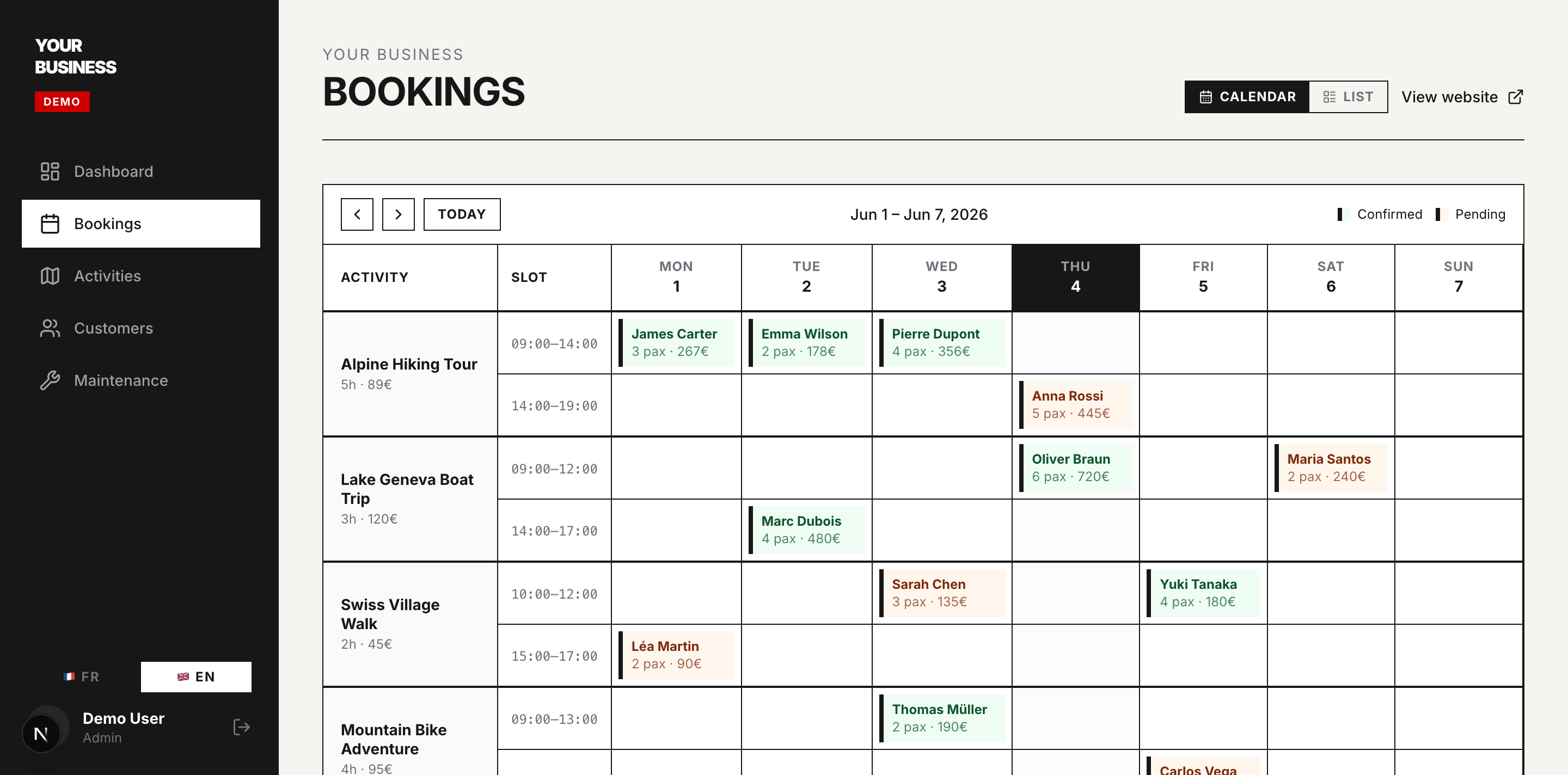Switch language to EN
The image size is (1568, 775).
tap(196, 677)
